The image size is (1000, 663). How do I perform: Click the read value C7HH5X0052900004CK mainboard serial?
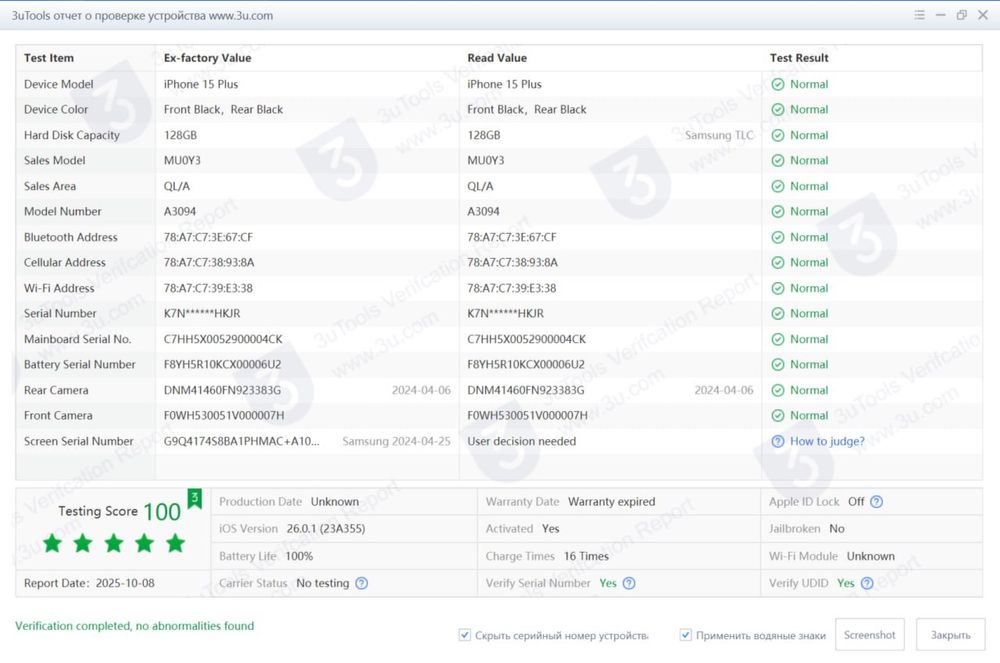pyautogui.click(x=526, y=339)
